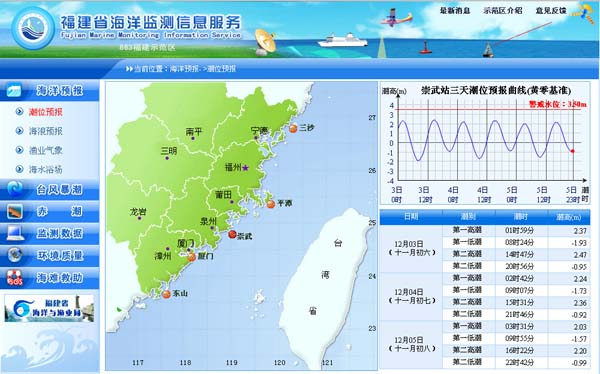Open 海浪预报 submenu item
The image size is (600, 374).
coord(46,131)
